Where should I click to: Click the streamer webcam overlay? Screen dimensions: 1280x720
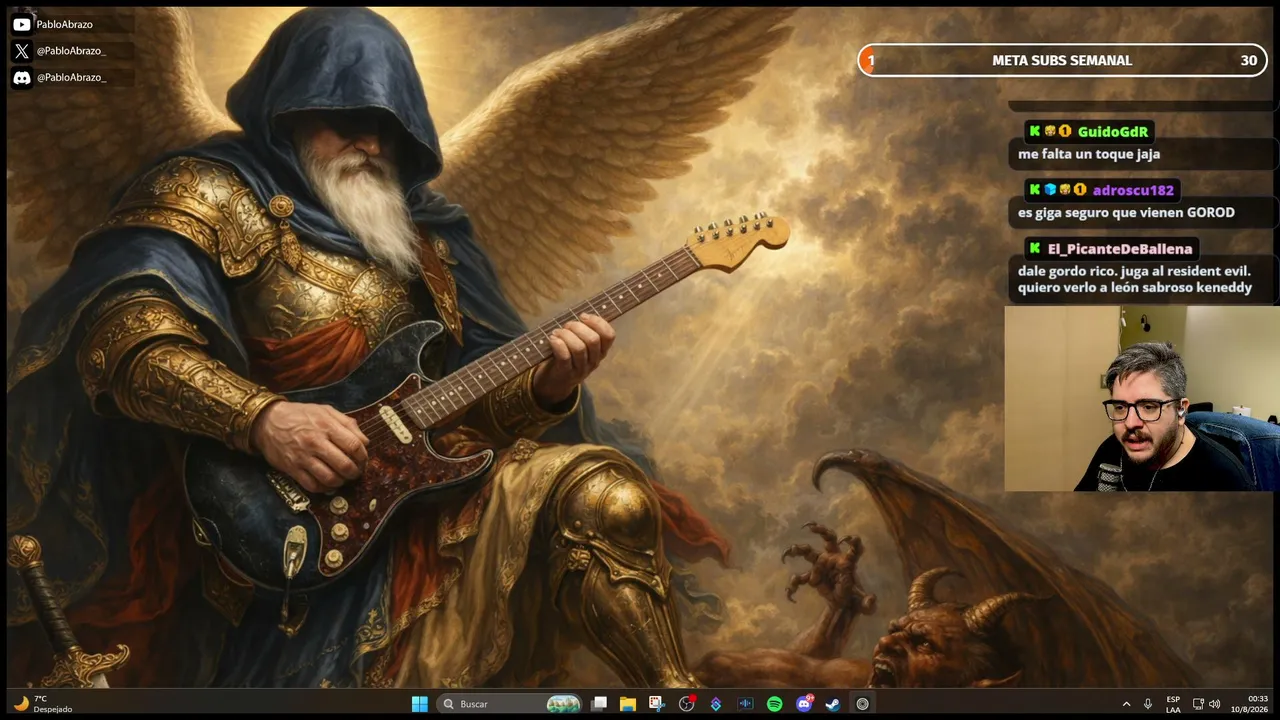(1142, 398)
